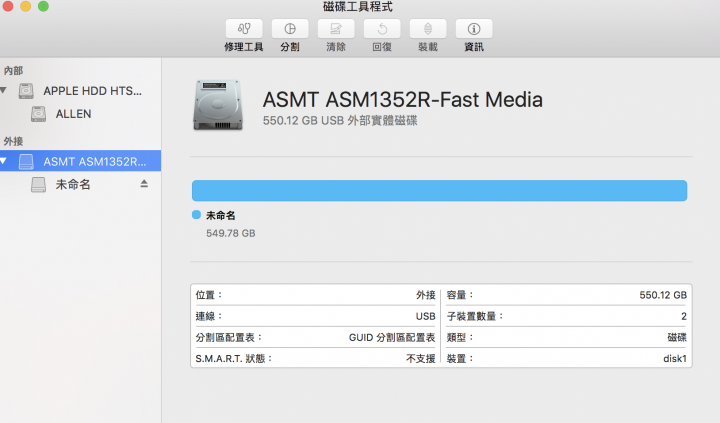The width and height of the screenshot is (720, 423).
Task: Select the 未命名 volume in sidebar
Action: coord(80,184)
